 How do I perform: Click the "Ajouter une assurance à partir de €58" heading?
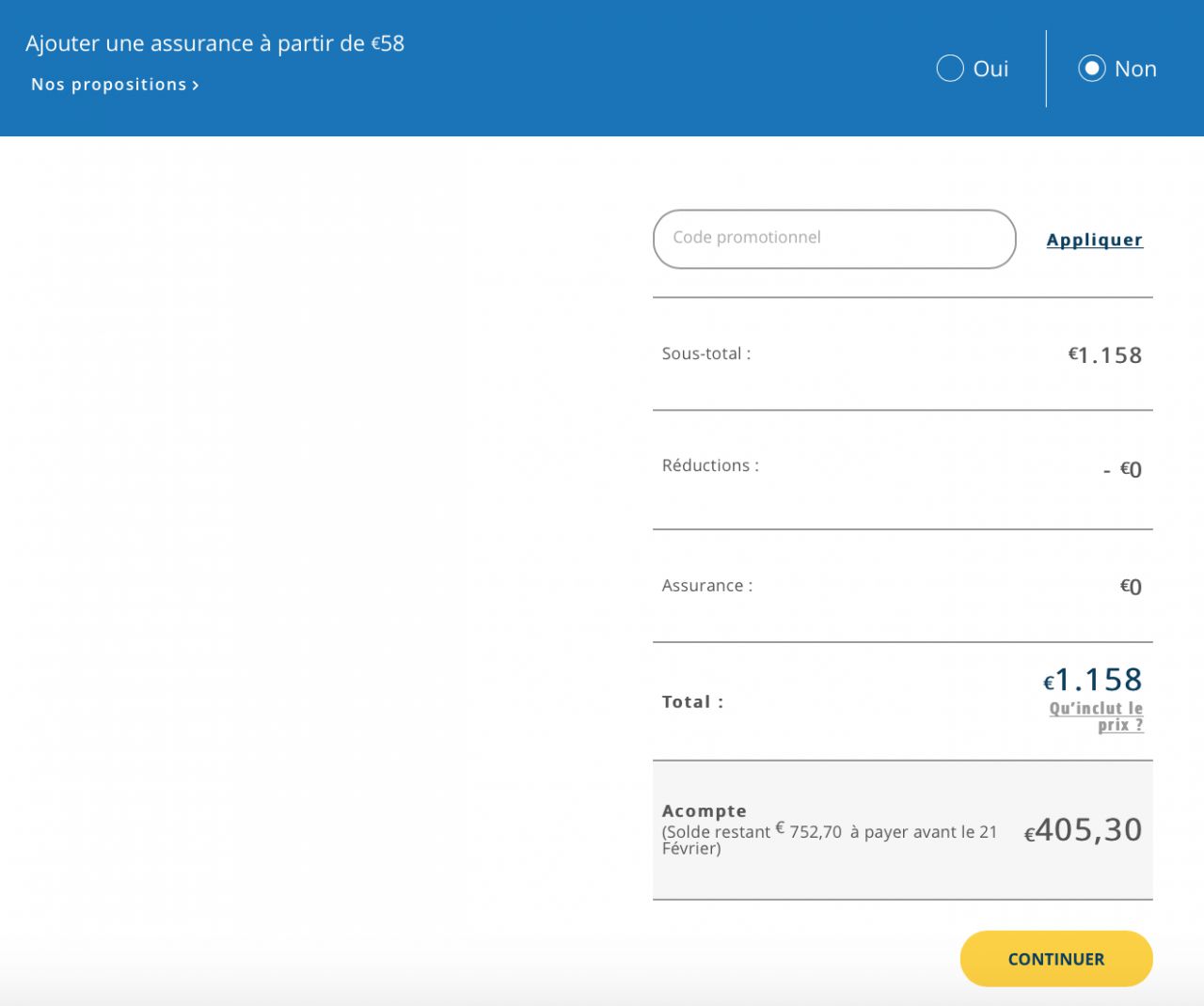[214, 43]
